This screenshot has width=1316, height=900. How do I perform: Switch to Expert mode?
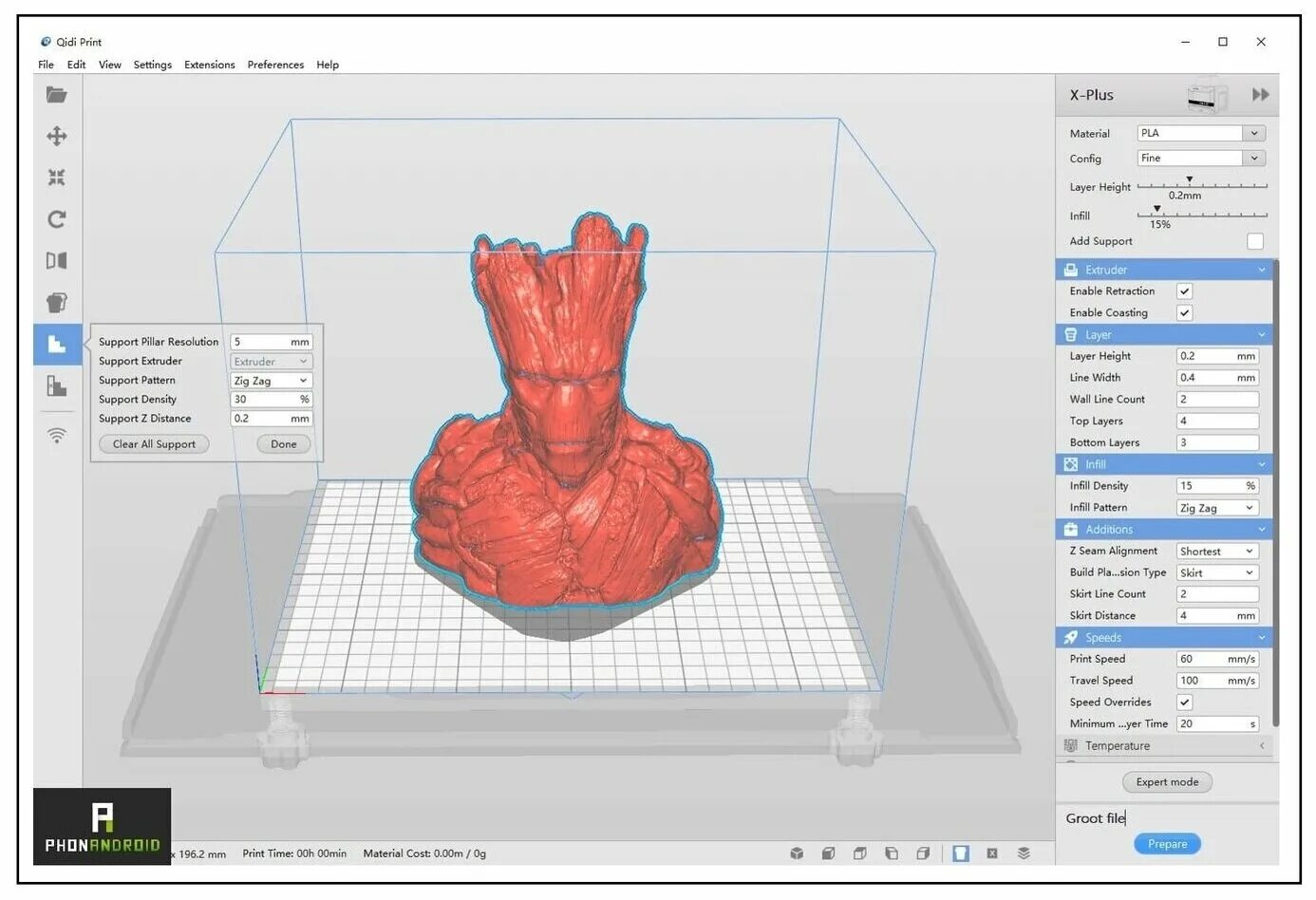click(x=1168, y=782)
